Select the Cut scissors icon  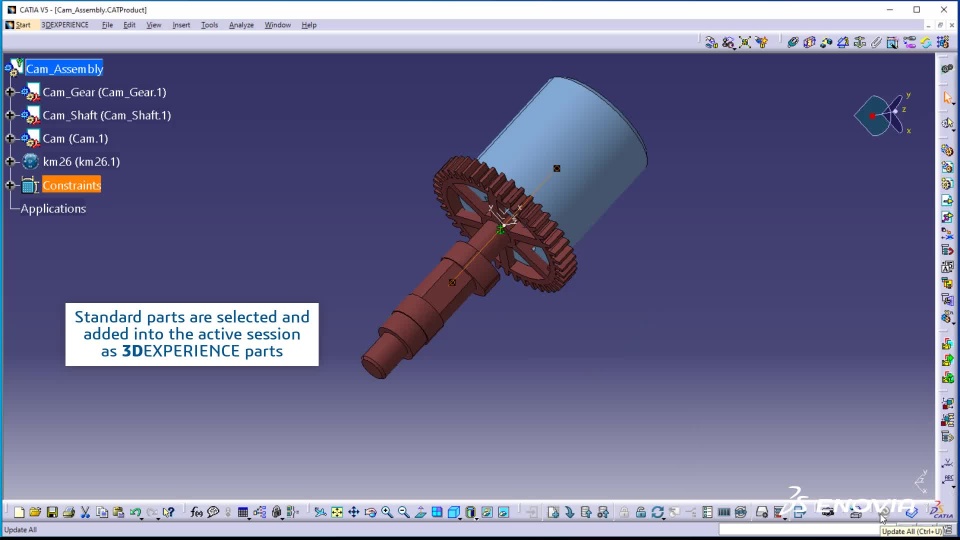[x=86, y=512]
